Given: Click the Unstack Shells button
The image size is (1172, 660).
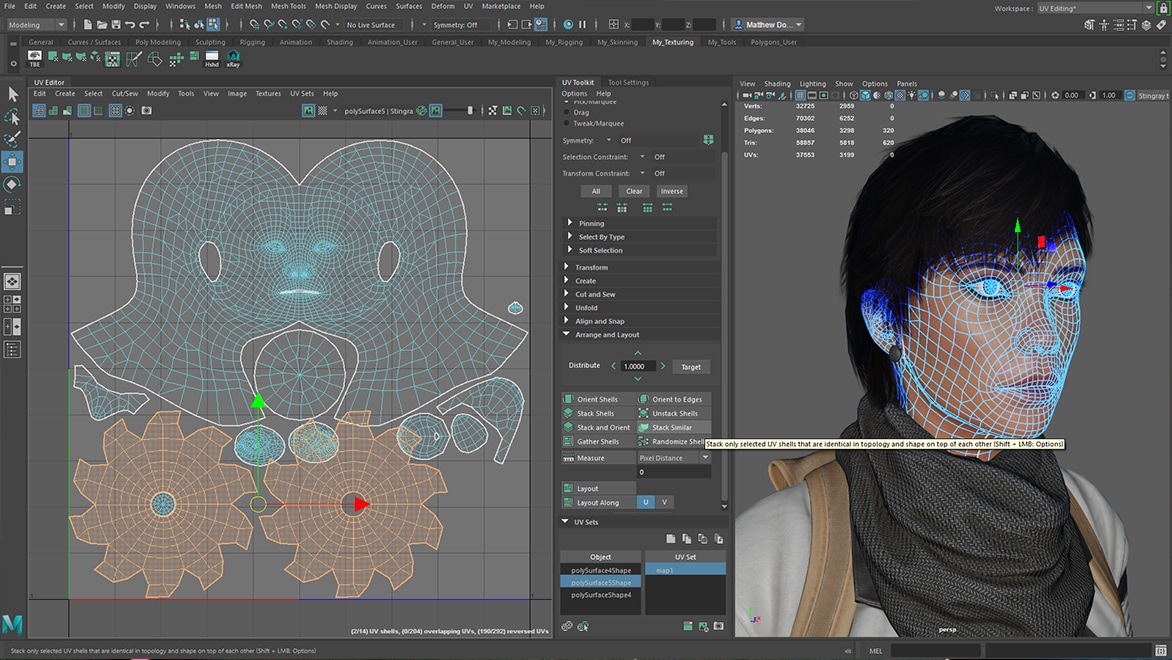Looking at the screenshot, I should click(x=675, y=414).
